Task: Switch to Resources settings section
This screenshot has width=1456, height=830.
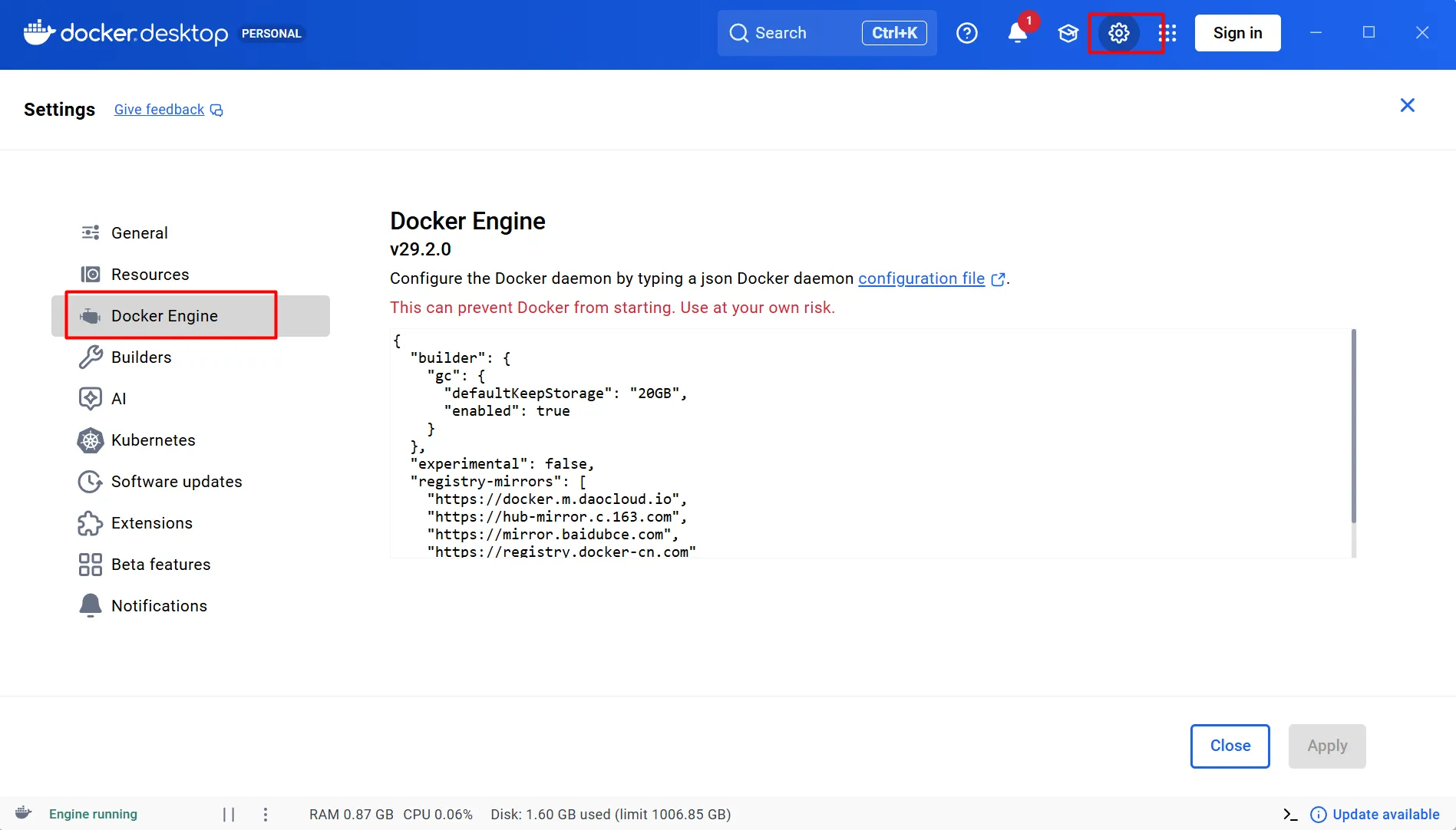Action: tap(150, 275)
